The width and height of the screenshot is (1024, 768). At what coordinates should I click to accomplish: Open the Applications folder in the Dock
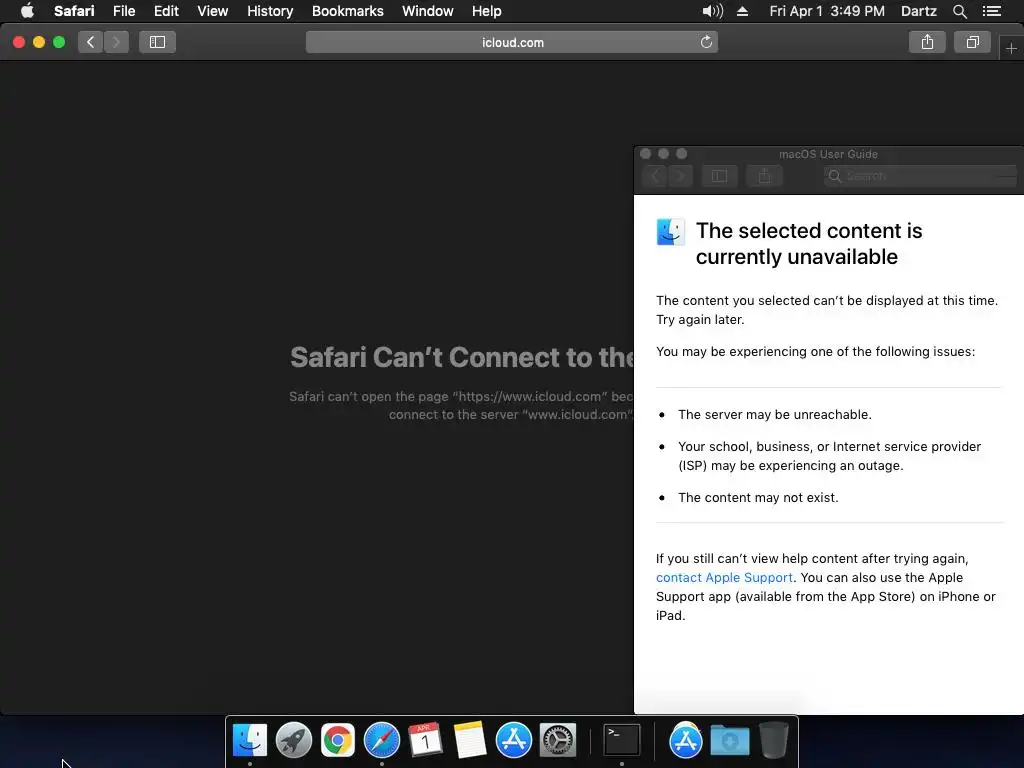[685, 741]
